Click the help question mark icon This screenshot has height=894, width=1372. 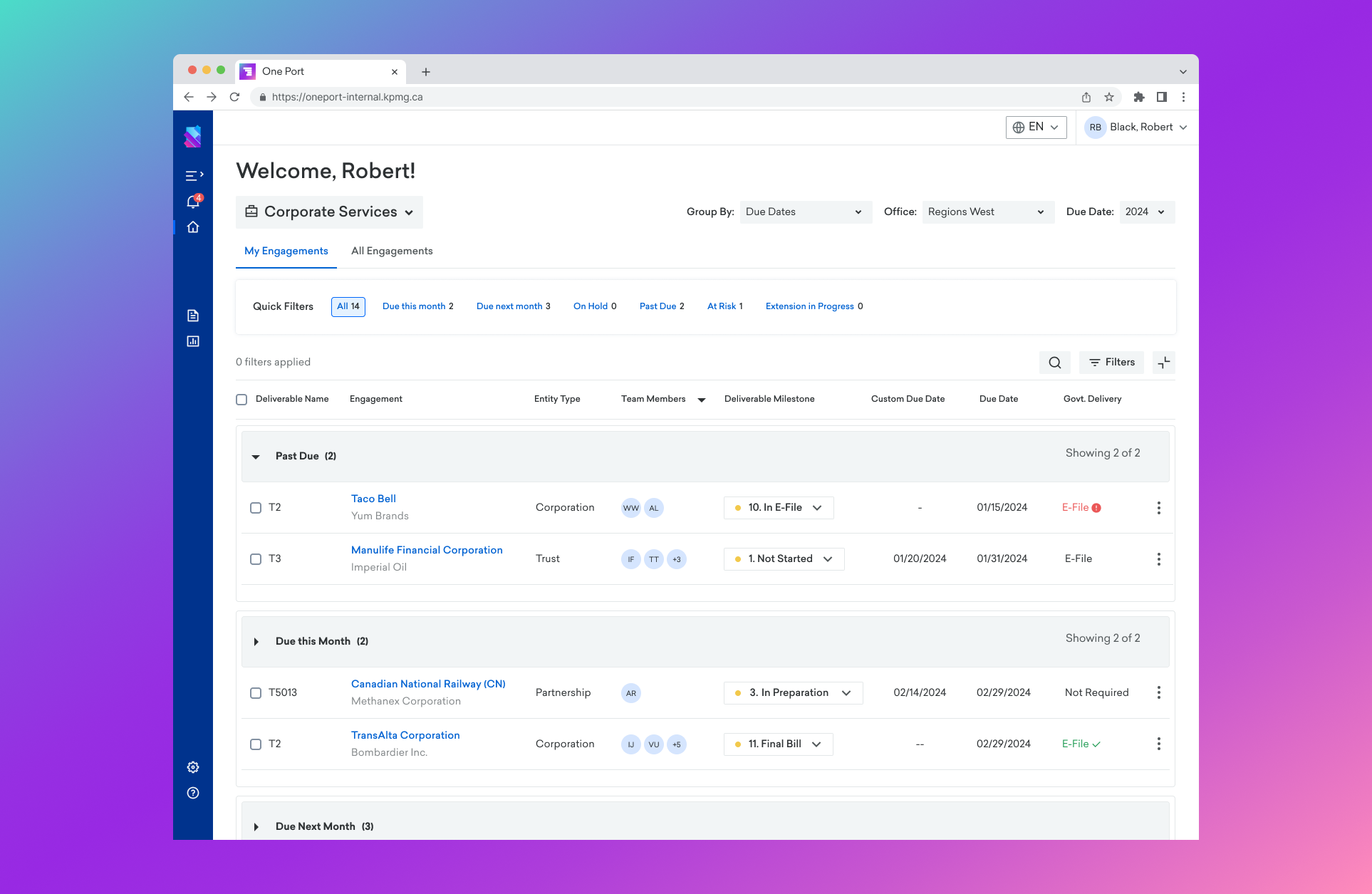point(193,793)
